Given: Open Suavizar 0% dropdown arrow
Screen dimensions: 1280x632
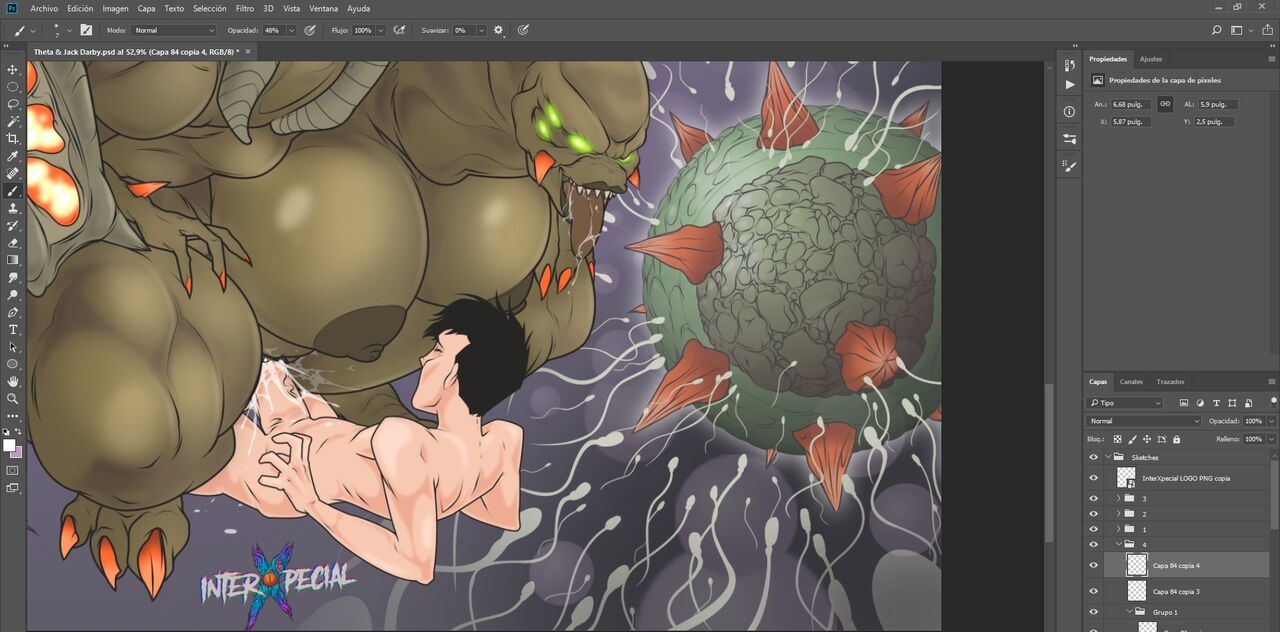Looking at the screenshot, I should point(483,30).
